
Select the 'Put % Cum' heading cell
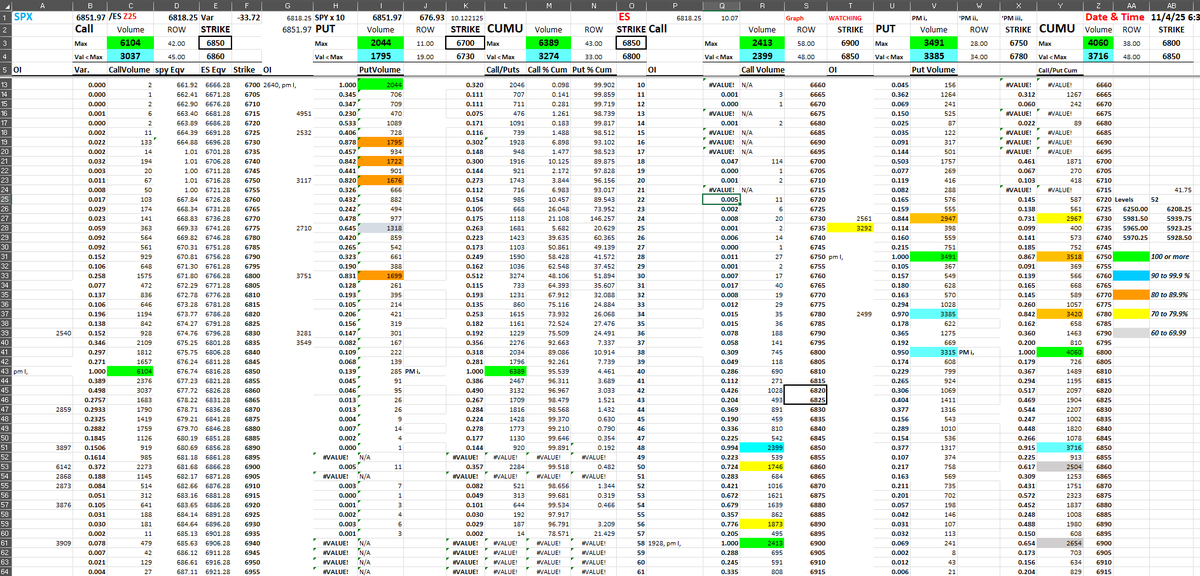(594, 71)
